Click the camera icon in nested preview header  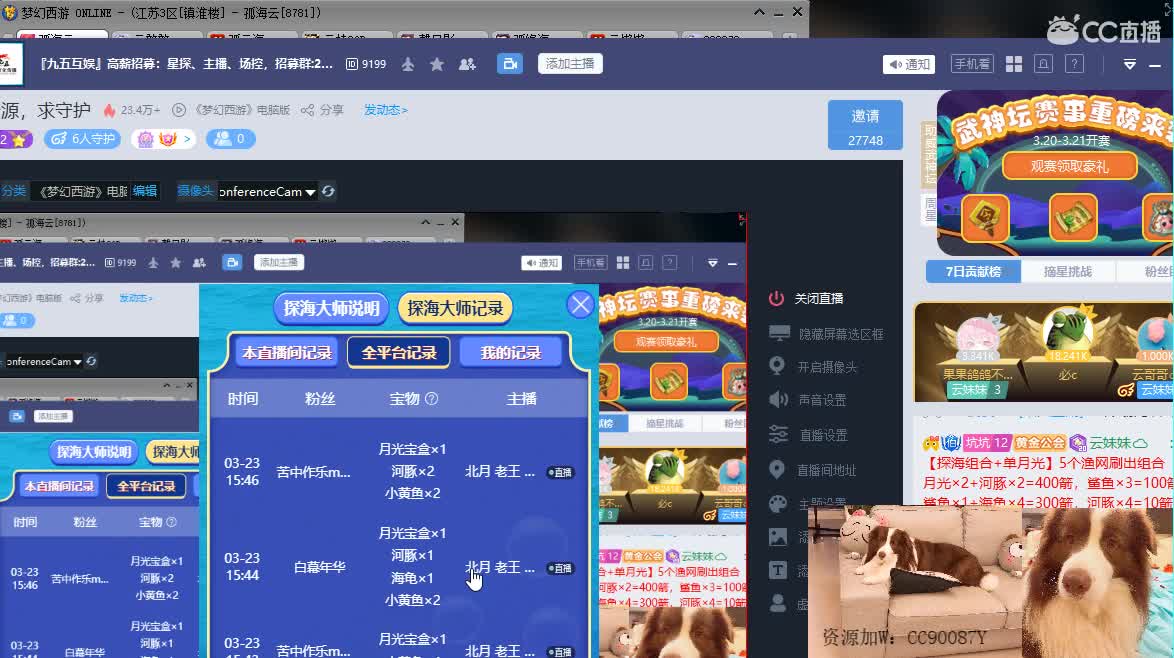coord(232,262)
